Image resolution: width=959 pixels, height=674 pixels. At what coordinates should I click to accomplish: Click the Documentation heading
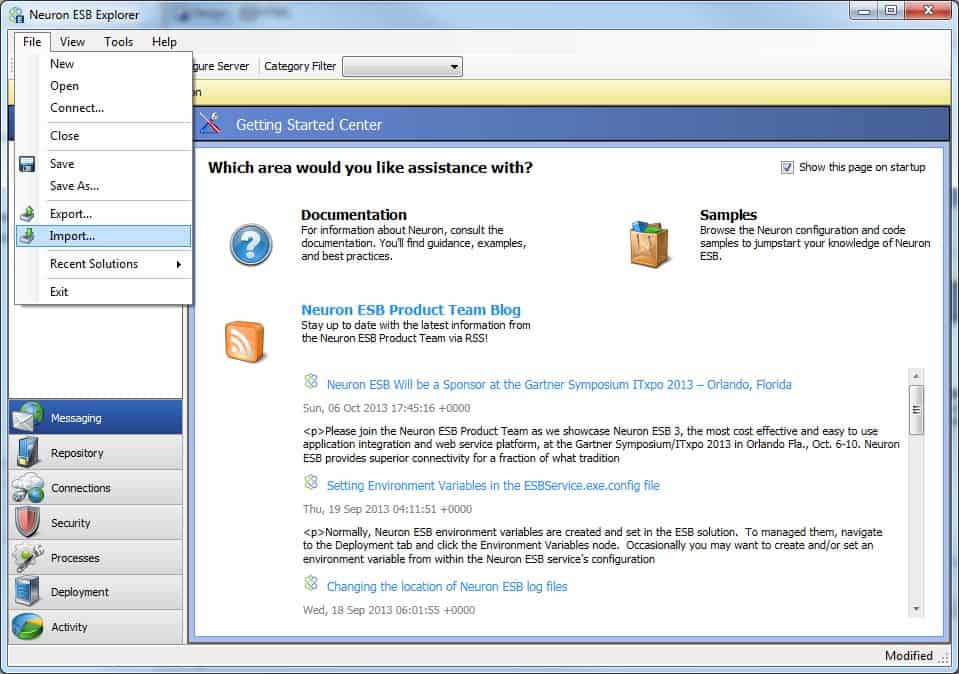tap(354, 215)
